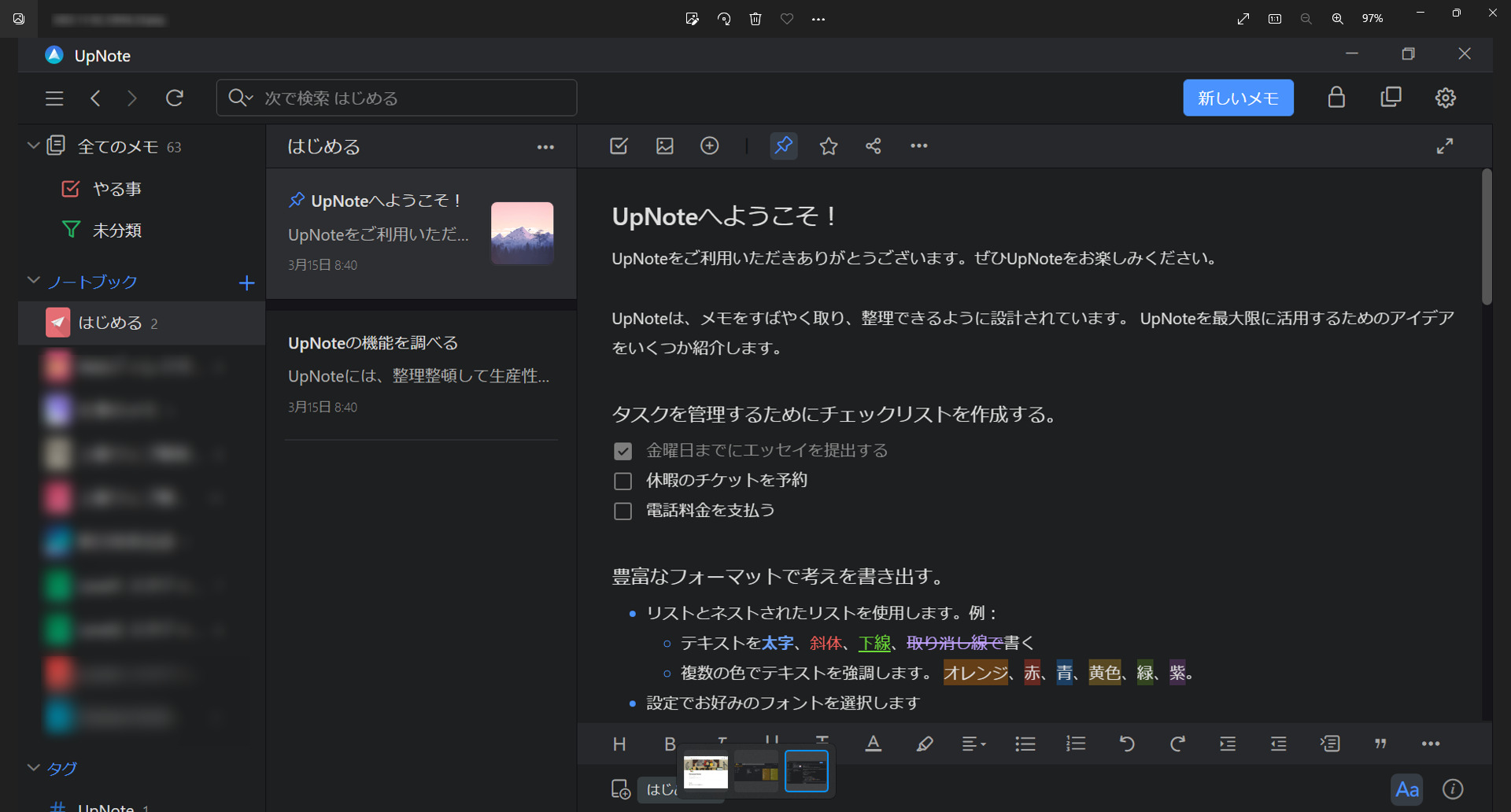The image size is (1511, 812).
Task: Click the Photos app icon at top left
Action: [19, 19]
